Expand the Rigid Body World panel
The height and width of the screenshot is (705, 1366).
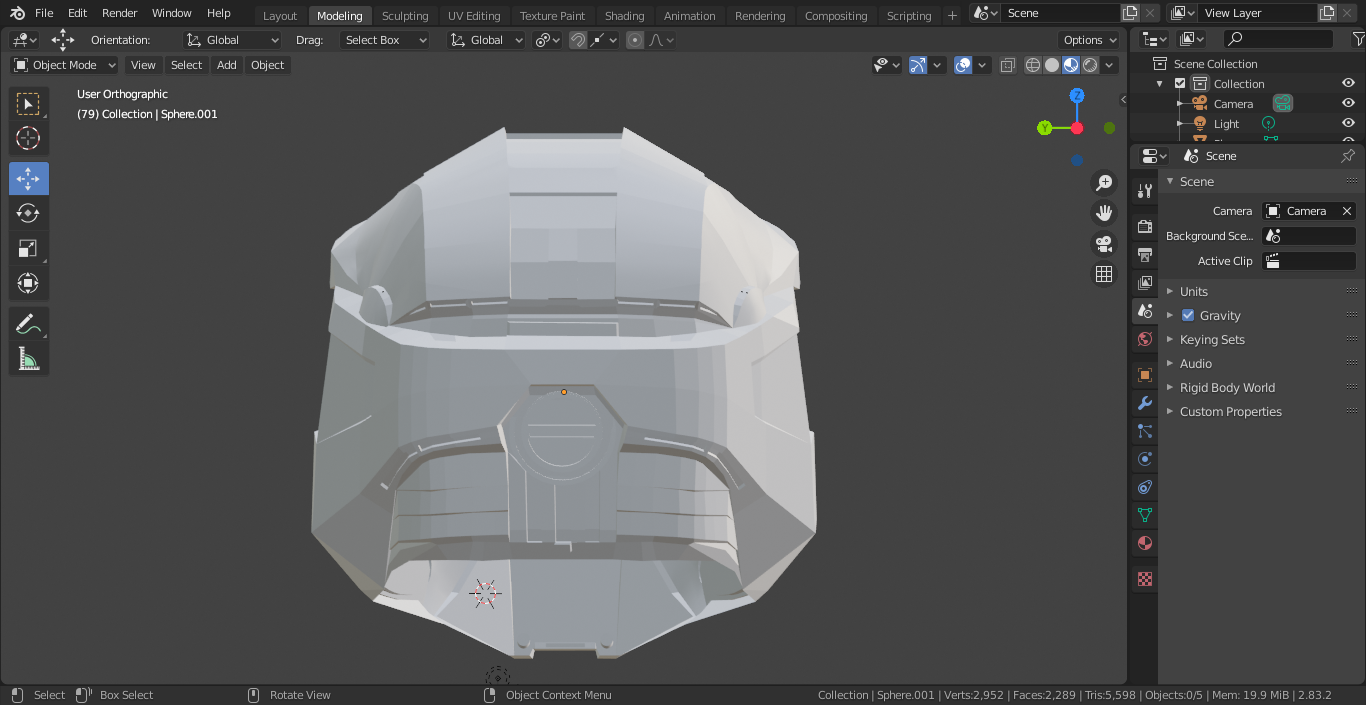[1227, 387]
